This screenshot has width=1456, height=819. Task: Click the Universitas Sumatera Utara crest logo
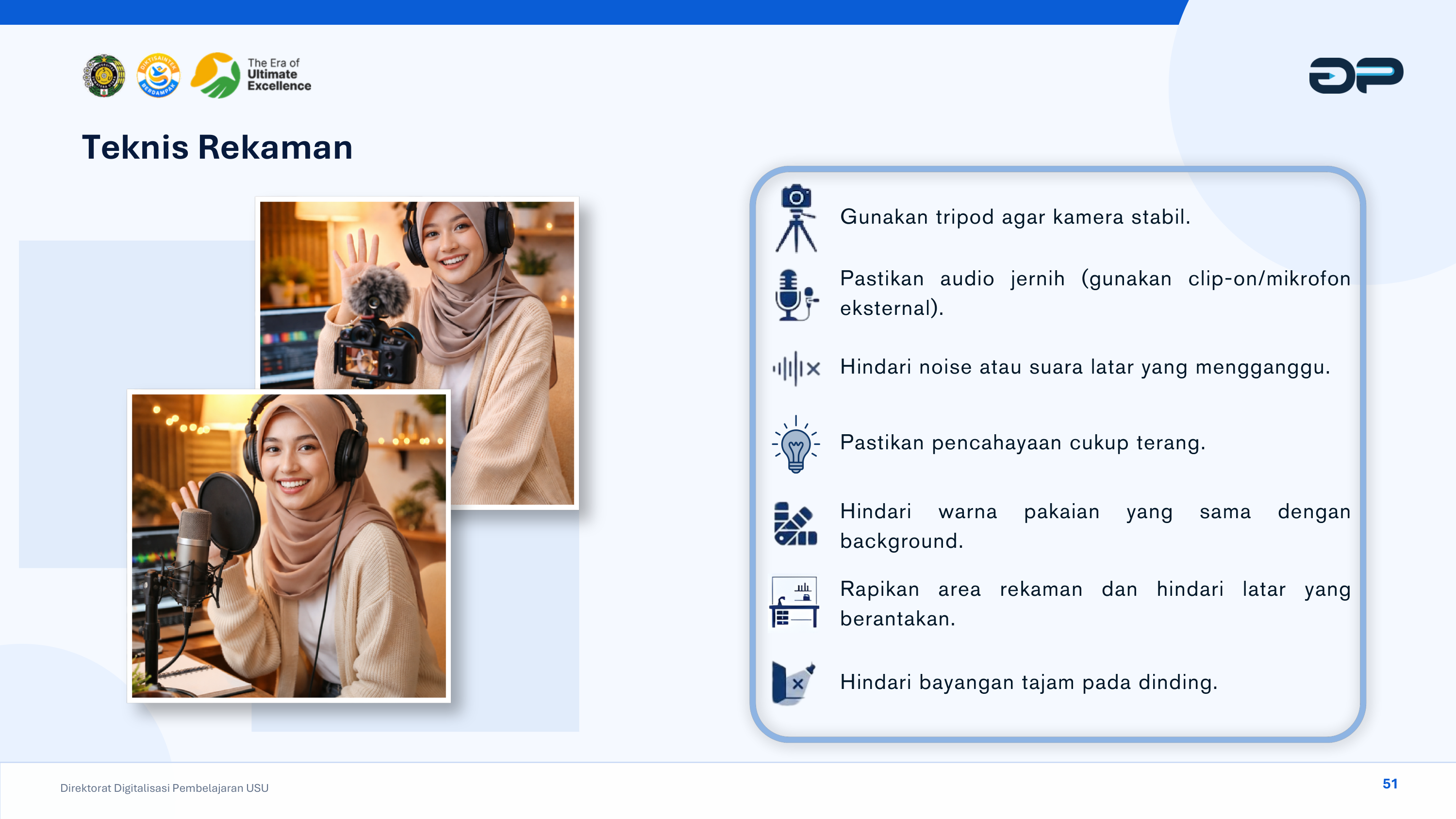[x=104, y=76]
